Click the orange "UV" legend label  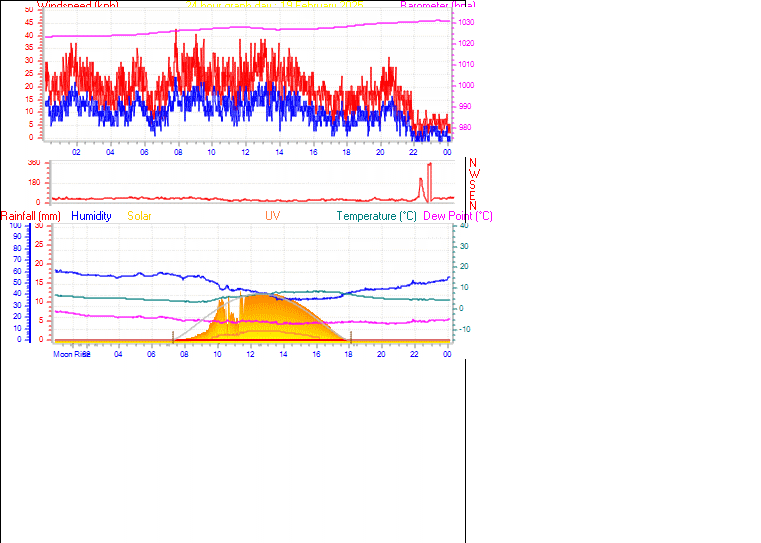tap(272, 216)
